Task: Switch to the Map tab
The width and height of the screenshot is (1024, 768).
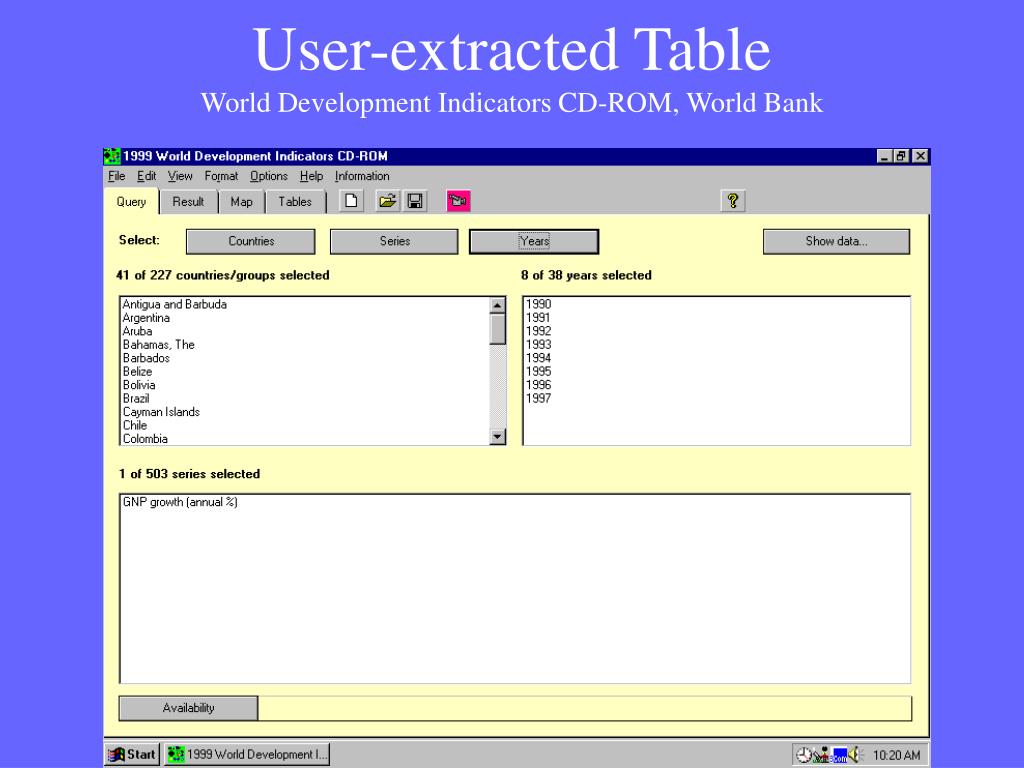Action: coord(241,202)
